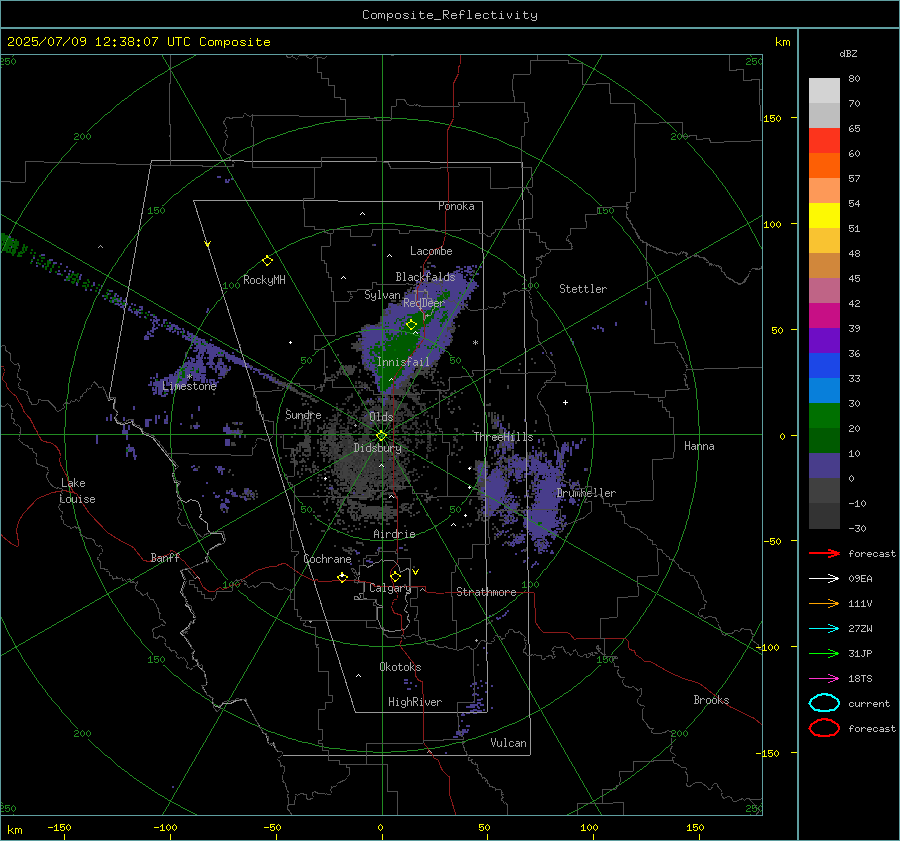The height and width of the screenshot is (841, 900).
Task: Click the Airdrie town label
Action: pos(394,534)
